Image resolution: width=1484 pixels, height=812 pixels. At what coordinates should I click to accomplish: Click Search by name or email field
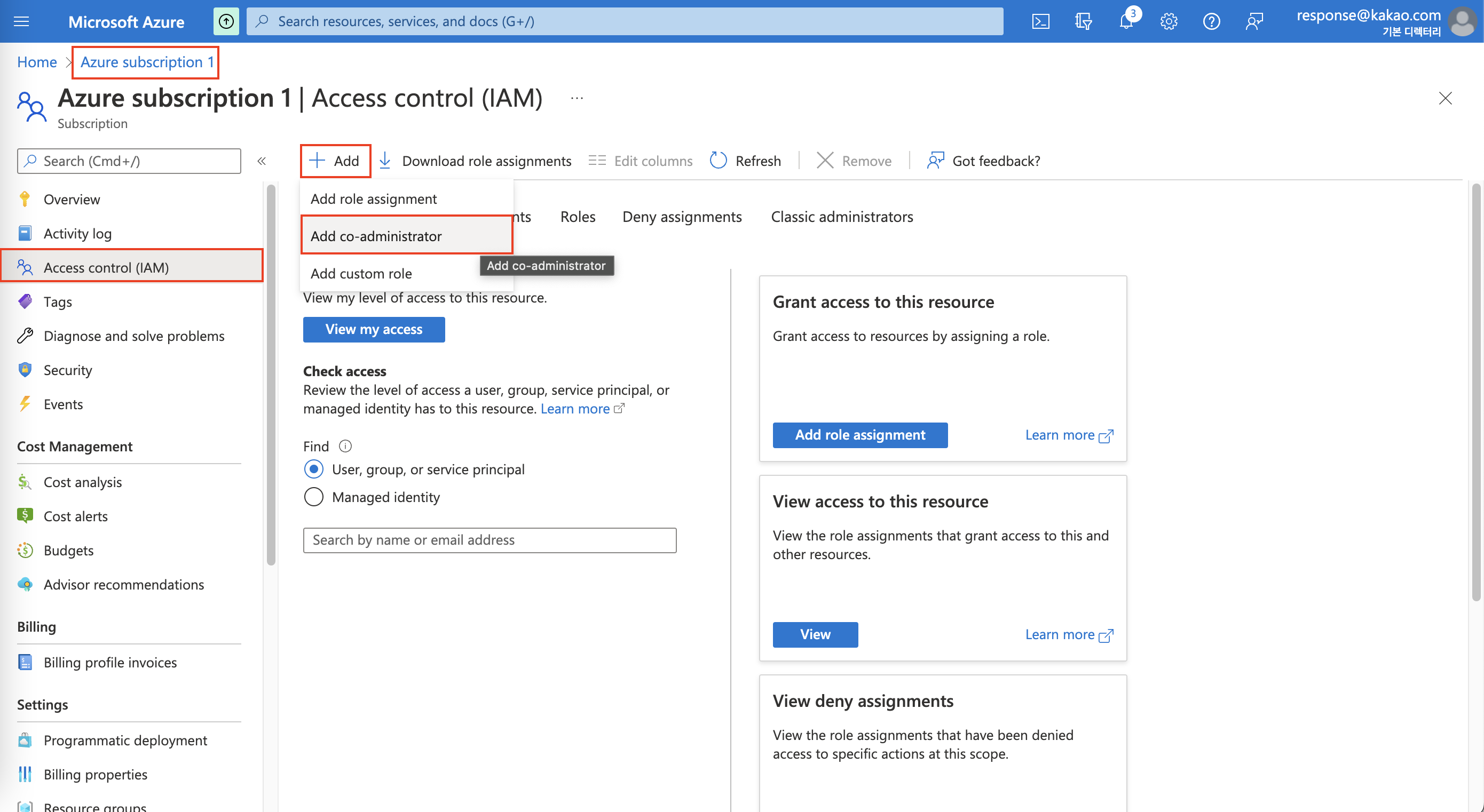[490, 539]
